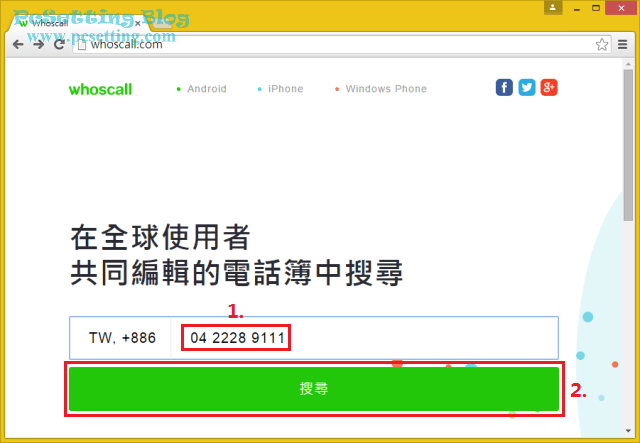The image size is (640, 443).
Task: Open the Facebook share icon
Action: point(504,87)
